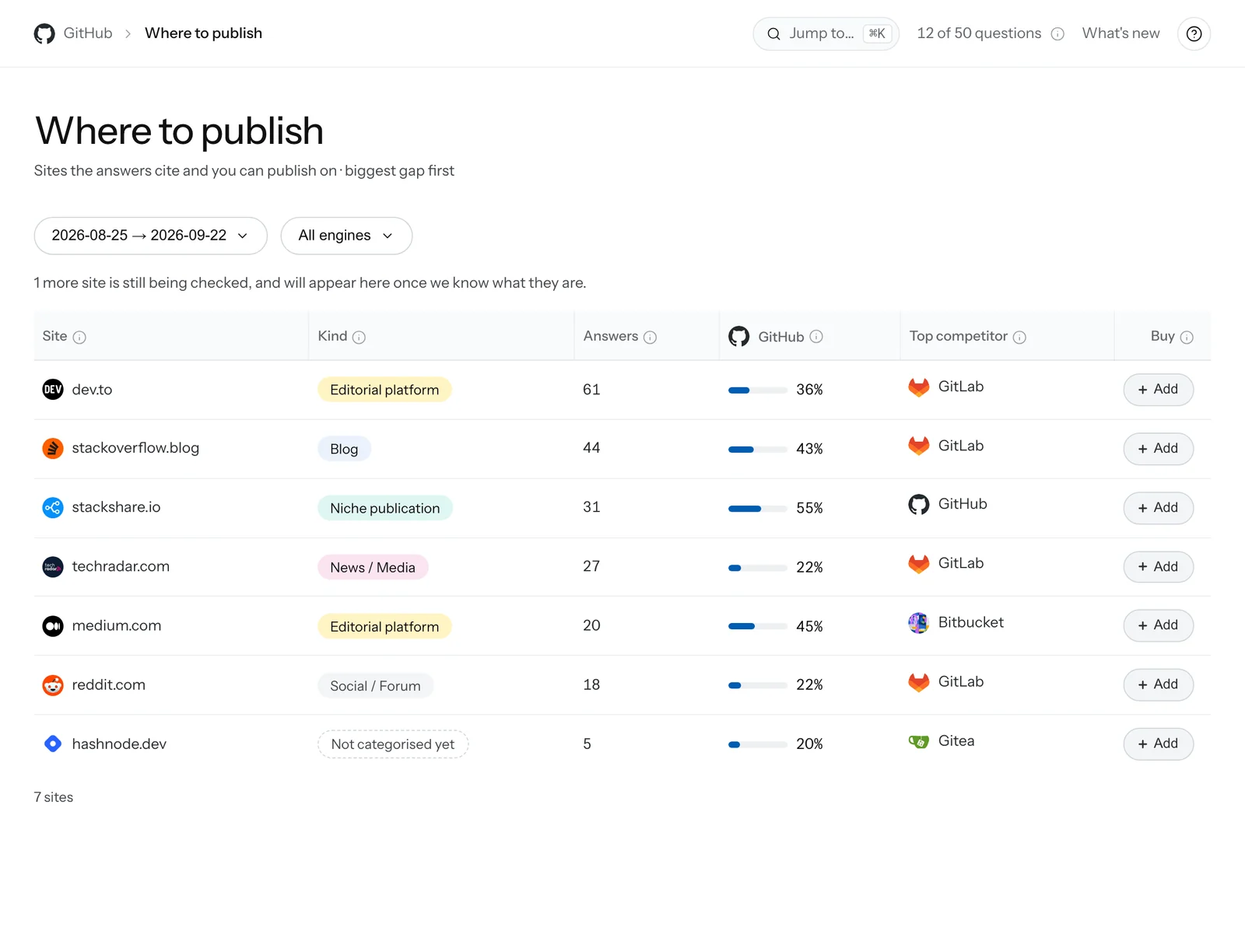This screenshot has height=952, width=1245.
Task: Add the reddit.com site
Action: coord(1158,684)
